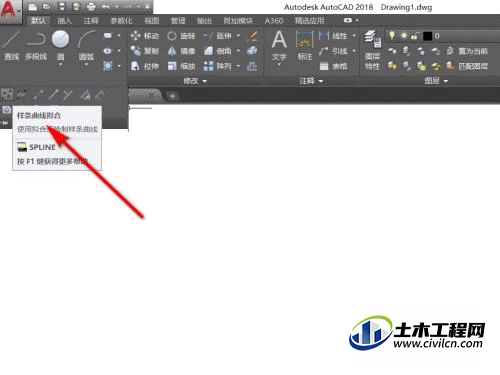This screenshot has width=500, height=375.
Task: Click the Erase tool icon
Action: [252, 36]
